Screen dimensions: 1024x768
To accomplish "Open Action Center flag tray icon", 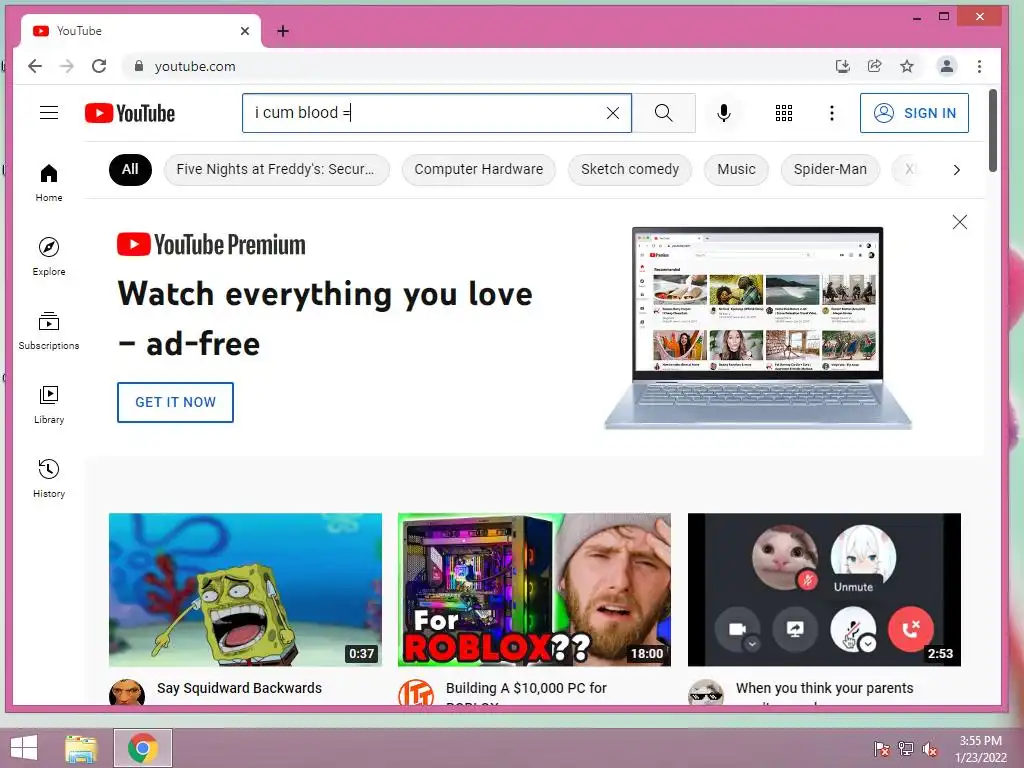I will pos(882,748).
